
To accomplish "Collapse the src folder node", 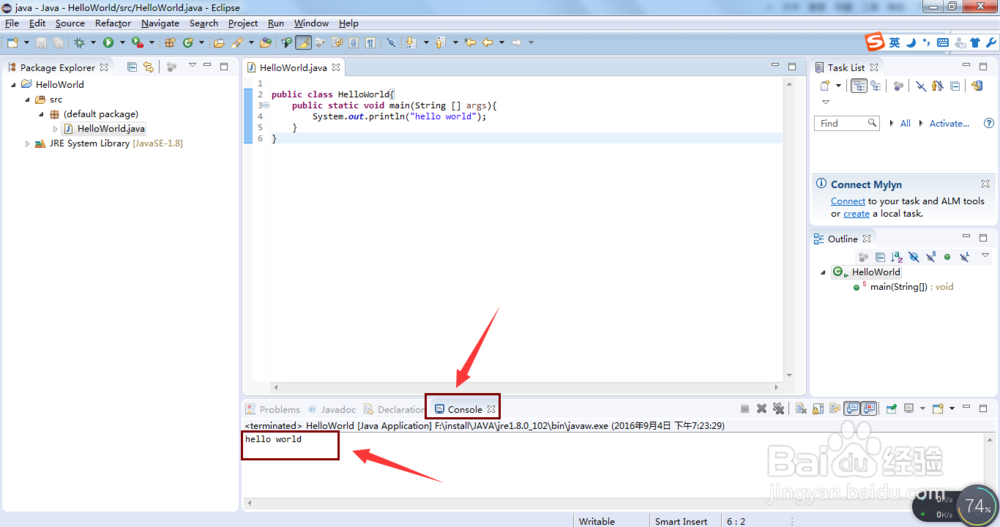I will point(27,100).
